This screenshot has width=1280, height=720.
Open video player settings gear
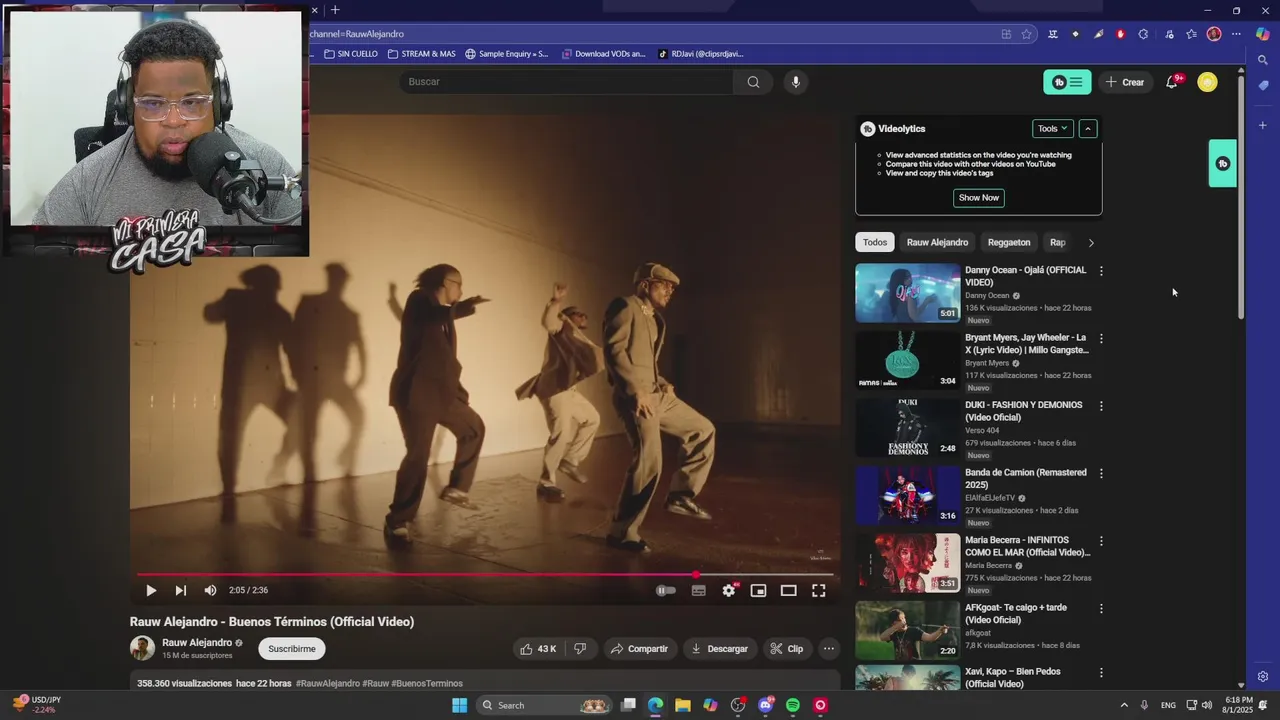[x=729, y=591]
